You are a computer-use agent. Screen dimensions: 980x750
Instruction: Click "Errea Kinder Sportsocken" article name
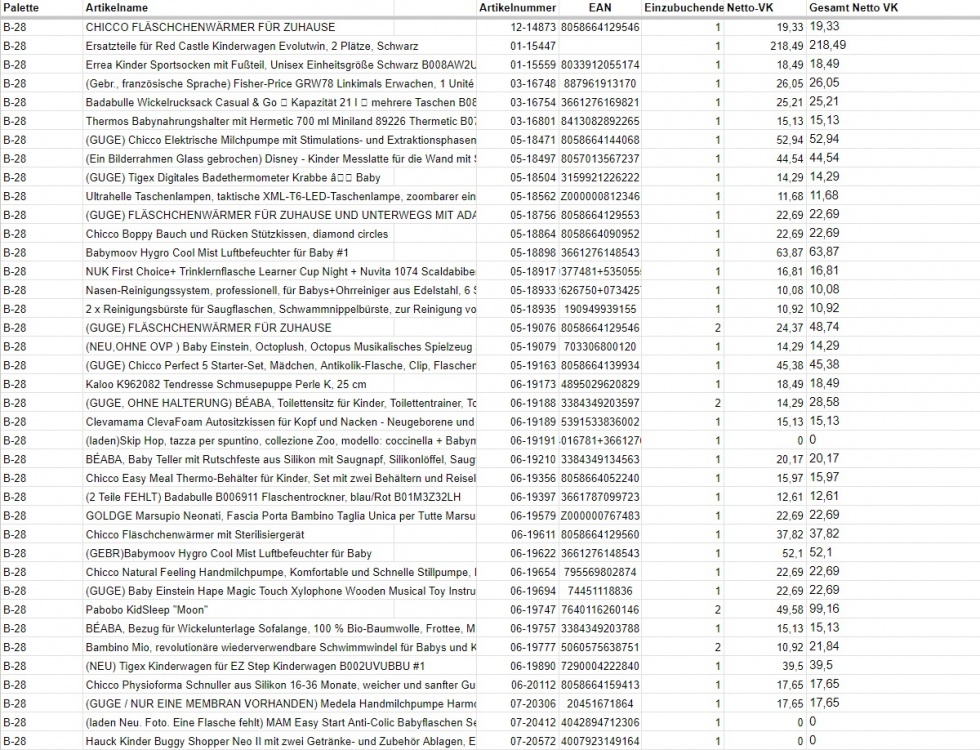pyautogui.click(x=281, y=64)
